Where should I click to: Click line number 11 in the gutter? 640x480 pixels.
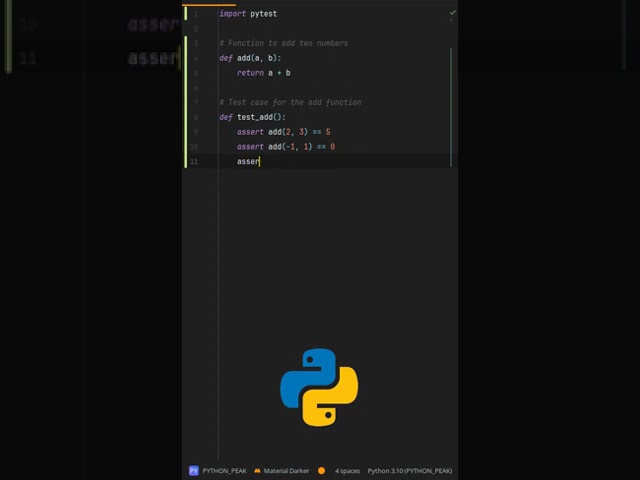coord(194,162)
